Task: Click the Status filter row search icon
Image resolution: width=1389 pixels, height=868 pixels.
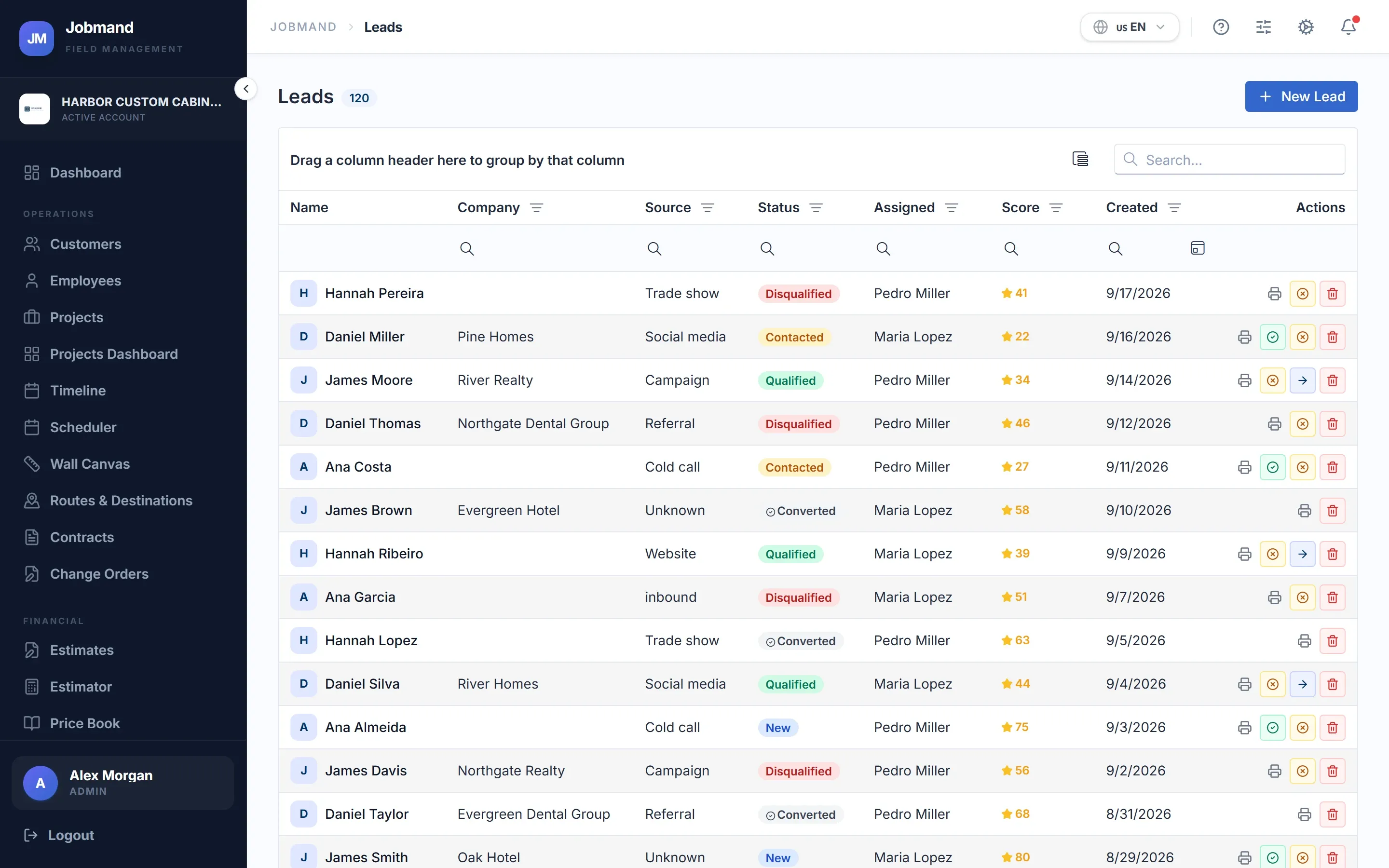Action: [767, 248]
